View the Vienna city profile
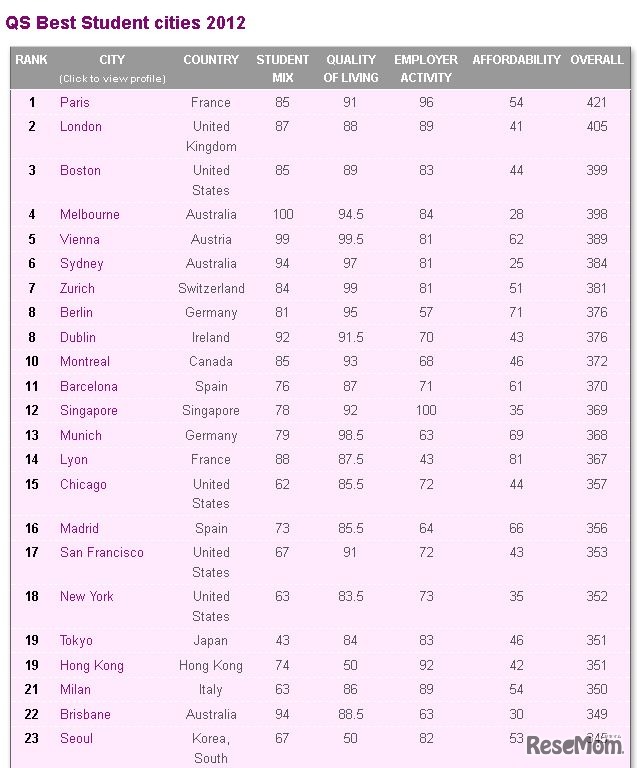 [x=80, y=239]
